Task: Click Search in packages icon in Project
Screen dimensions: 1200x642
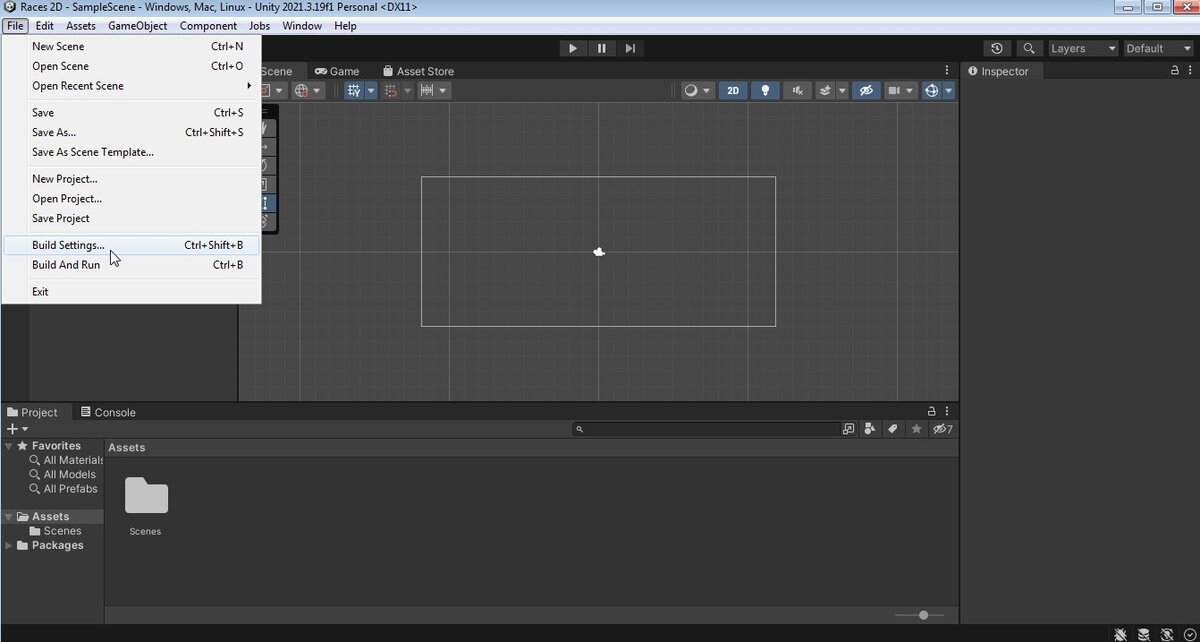Action: (x=849, y=429)
